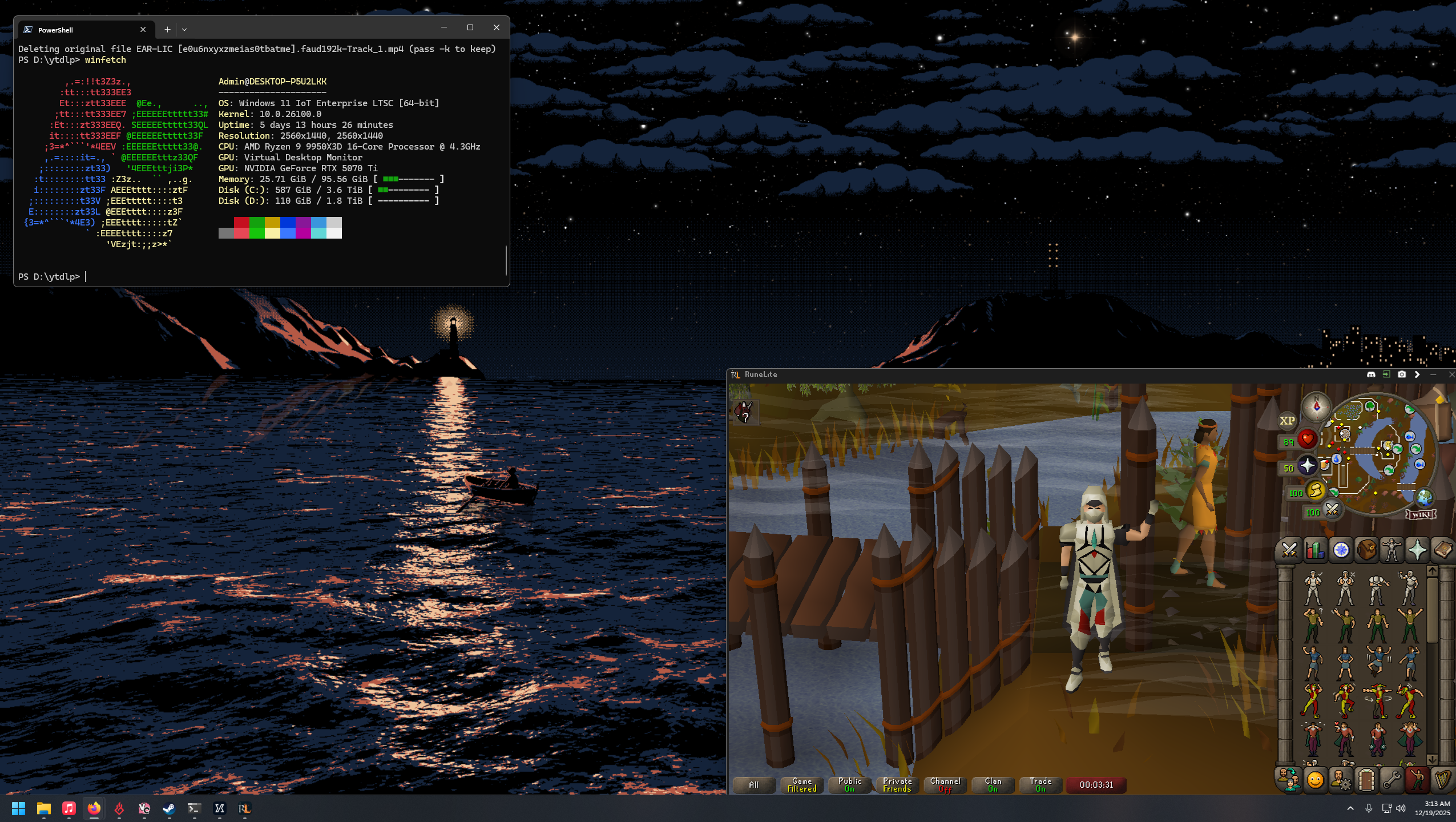Add a new PowerShell tab
This screenshot has width=1456, height=822.
167,29
